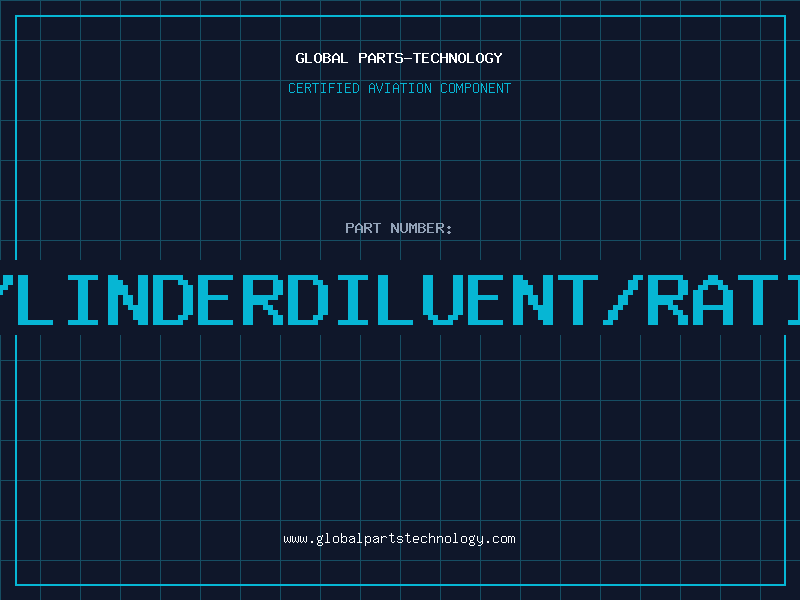Click the .com ending of the website address
Image resolution: width=800 pixels, height=600 pixels.
click(500, 538)
